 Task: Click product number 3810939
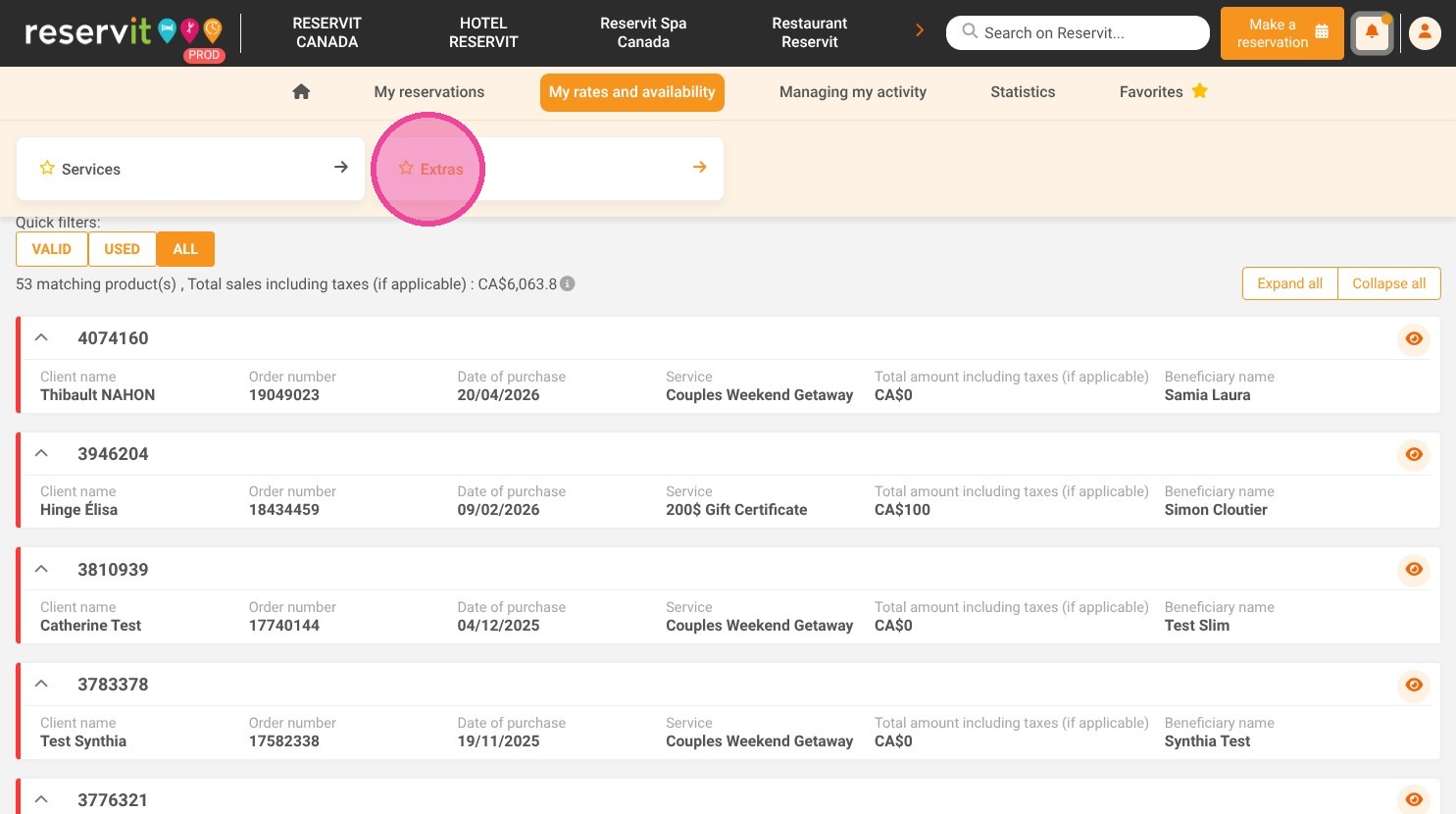pyautogui.click(x=113, y=570)
